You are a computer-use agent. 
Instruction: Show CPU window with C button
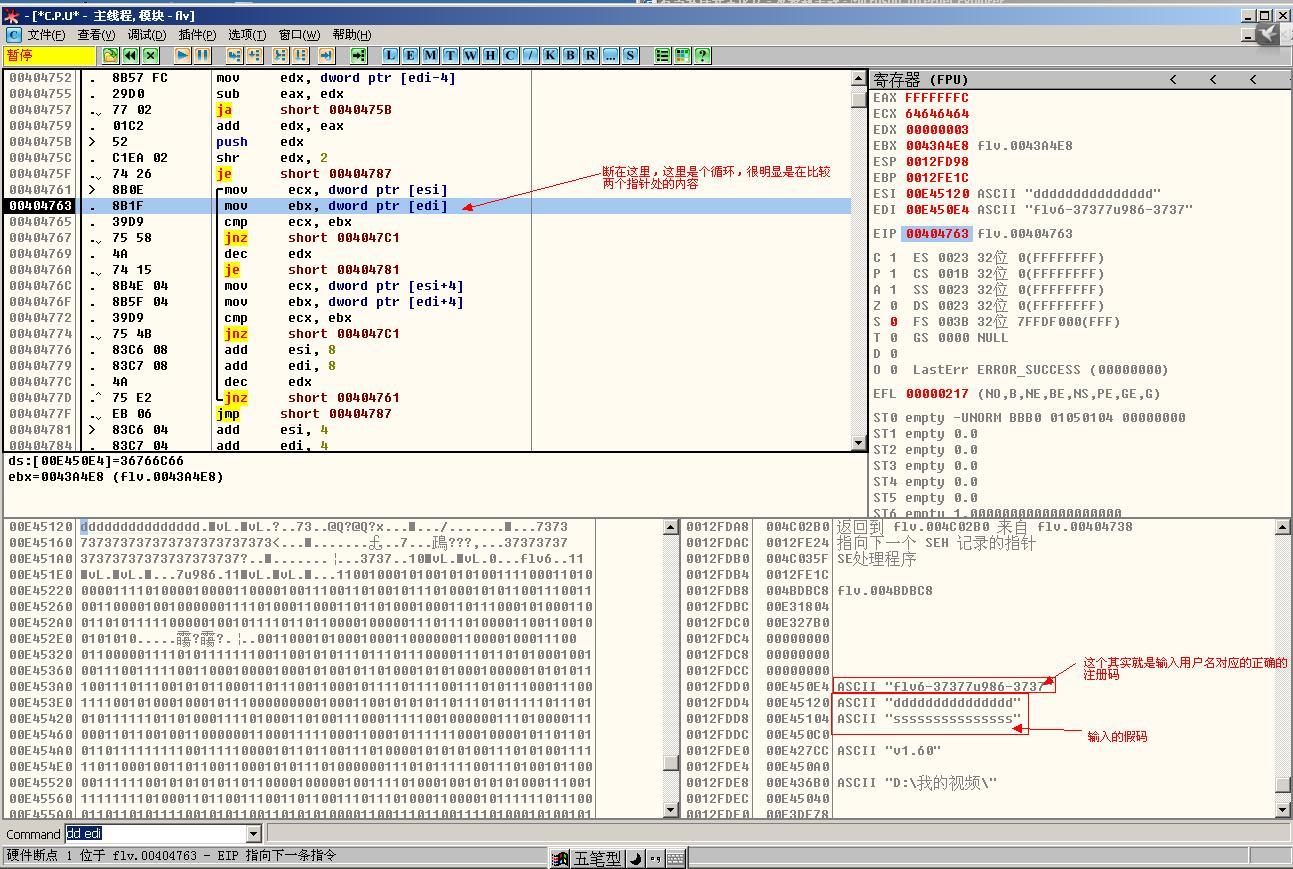point(511,56)
